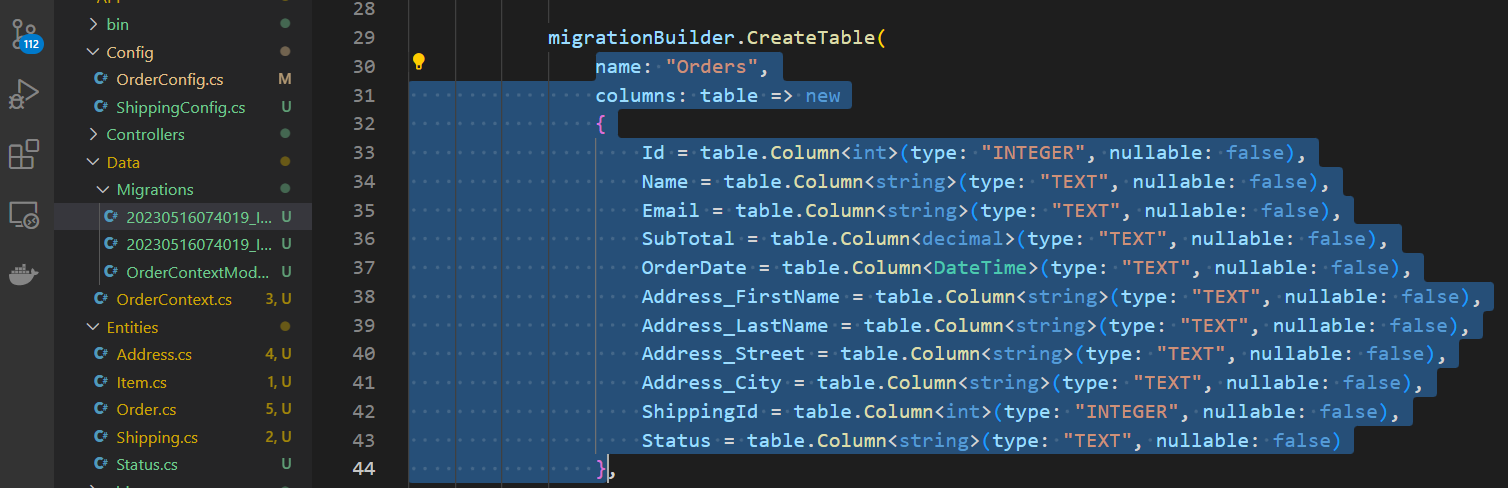The height and width of the screenshot is (488, 1508).
Task: Click line number 29 in gutter
Action: point(364,38)
